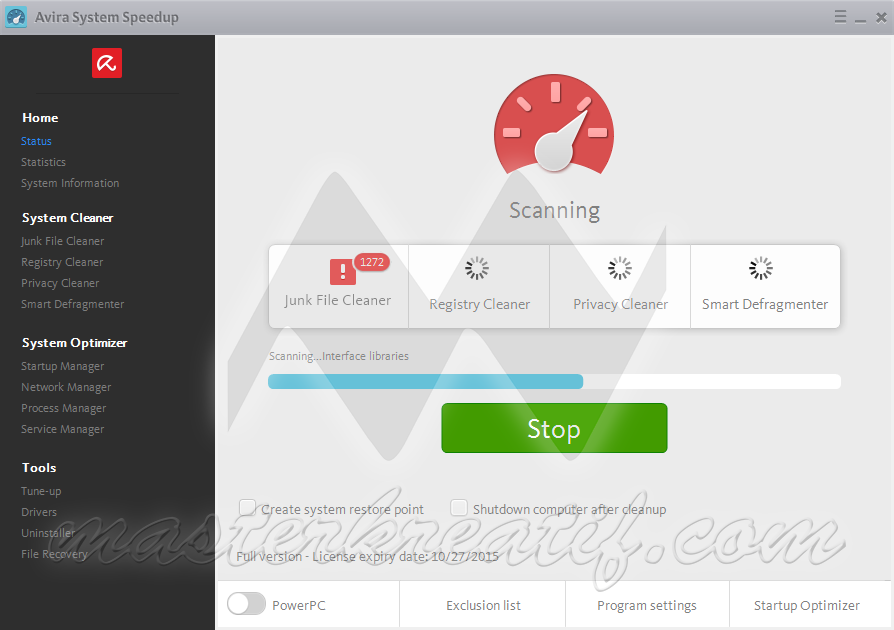Click the Smart Defragmenter loading spinner
Screen dimensions: 894x630
click(761, 268)
